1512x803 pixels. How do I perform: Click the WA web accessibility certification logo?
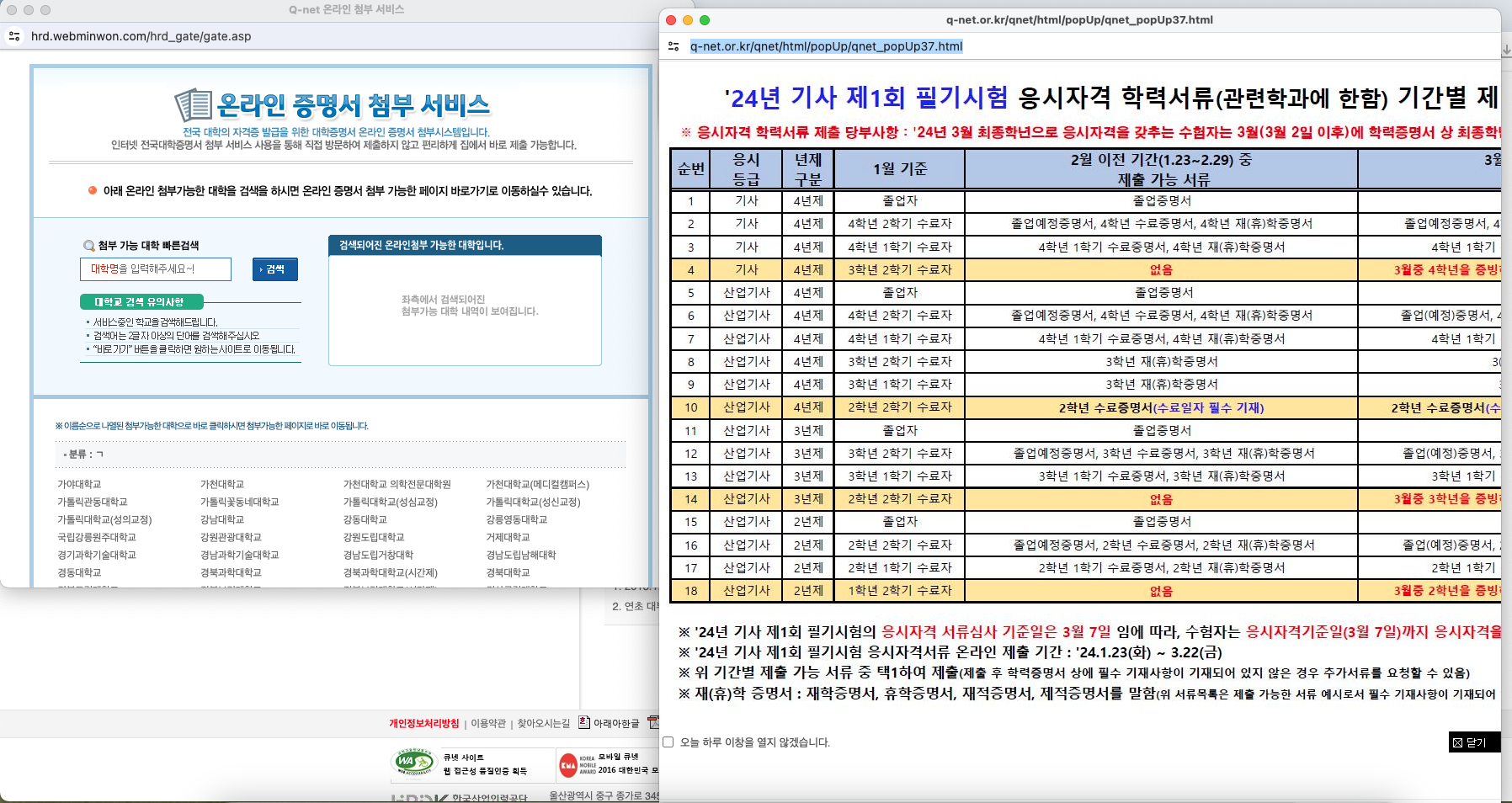pyautogui.click(x=413, y=763)
